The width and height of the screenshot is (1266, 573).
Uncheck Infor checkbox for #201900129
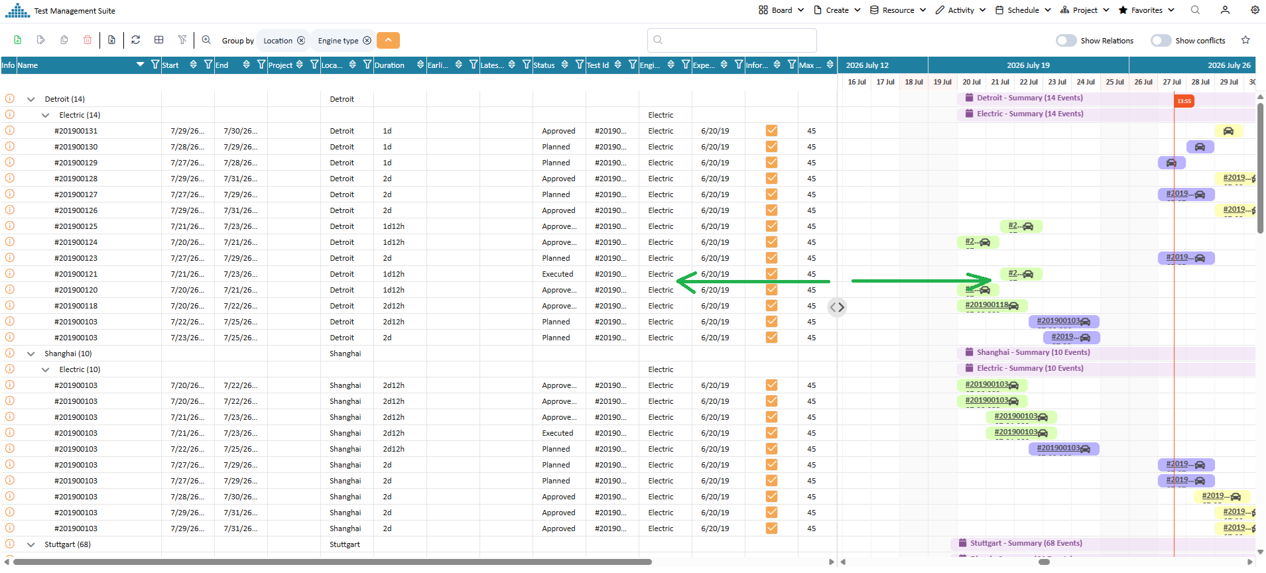point(771,163)
